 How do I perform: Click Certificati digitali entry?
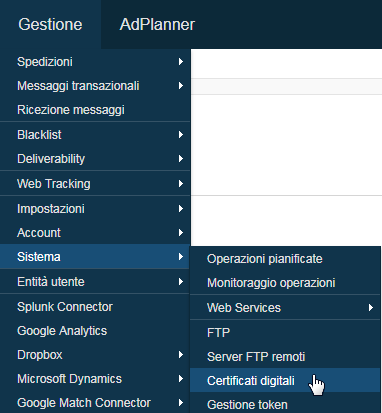[x=285, y=380]
